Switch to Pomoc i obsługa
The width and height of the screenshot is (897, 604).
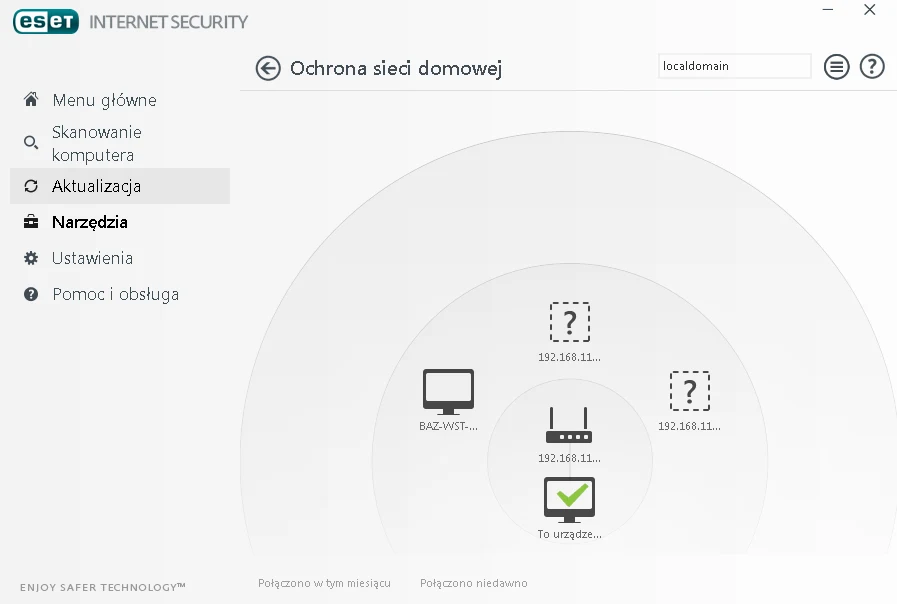(x=115, y=294)
